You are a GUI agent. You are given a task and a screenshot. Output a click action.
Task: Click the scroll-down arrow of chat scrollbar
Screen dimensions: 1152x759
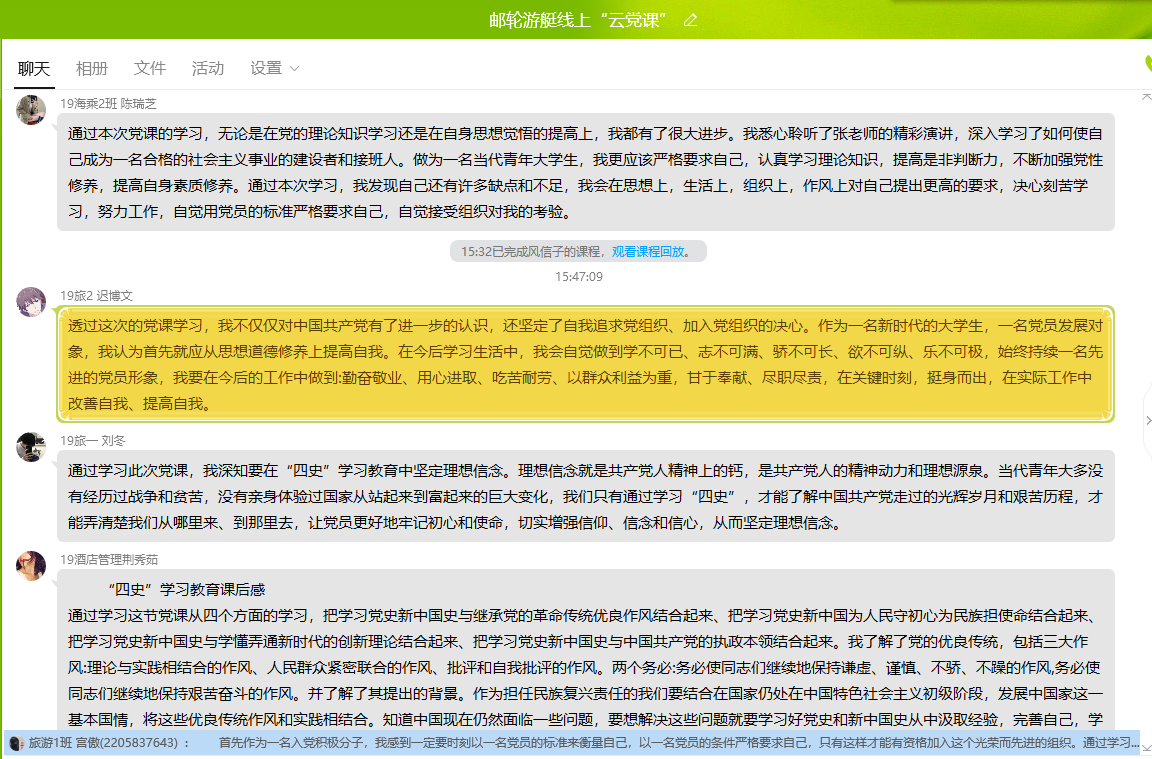point(1146,747)
